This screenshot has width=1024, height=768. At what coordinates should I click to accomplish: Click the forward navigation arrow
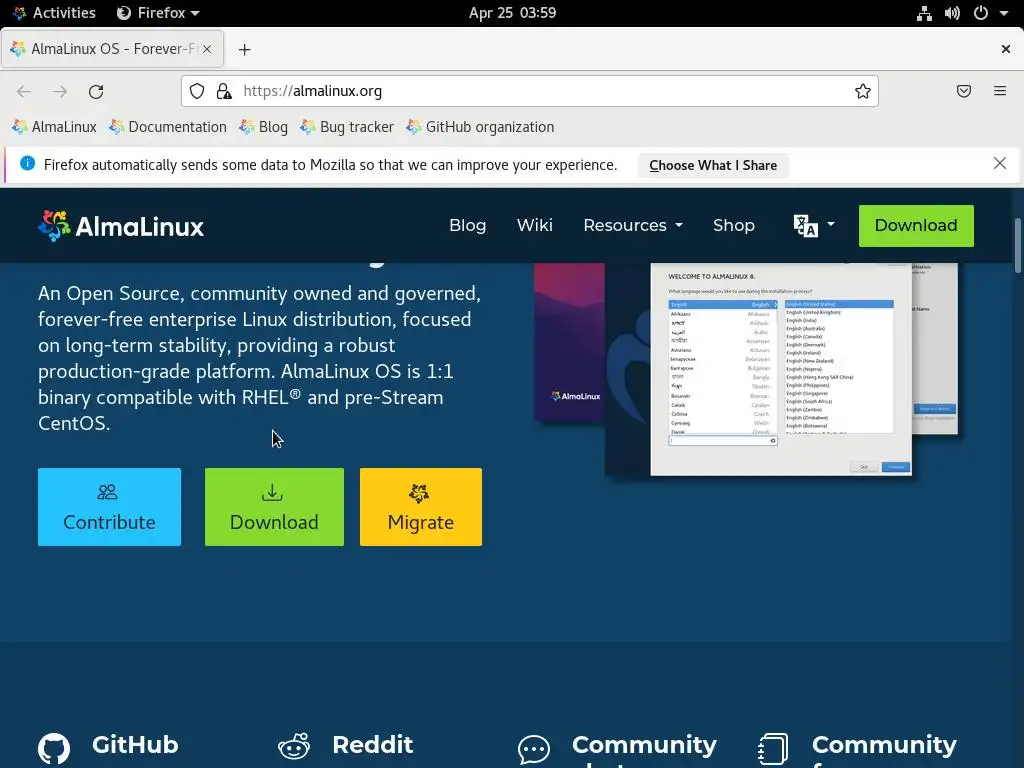tap(60, 91)
